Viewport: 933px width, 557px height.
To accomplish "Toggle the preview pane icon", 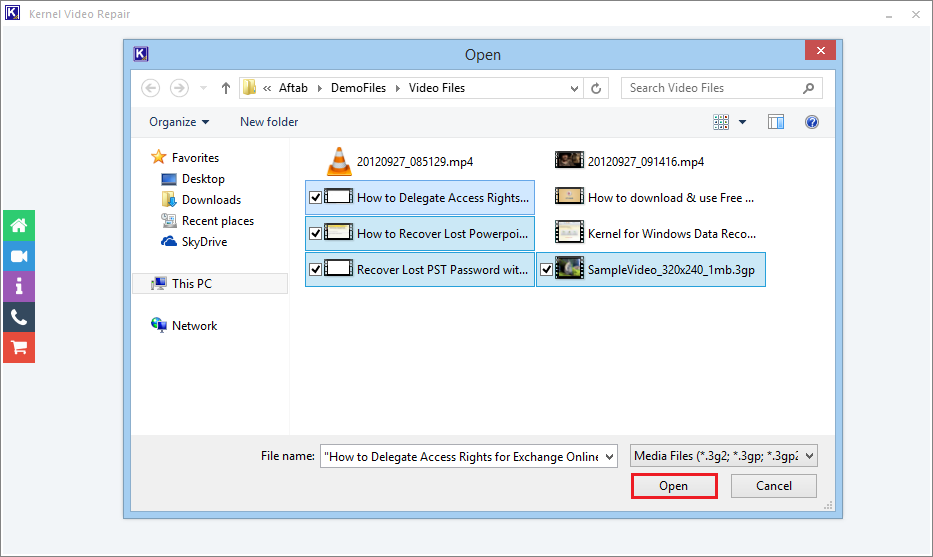I will (x=776, y=122).
